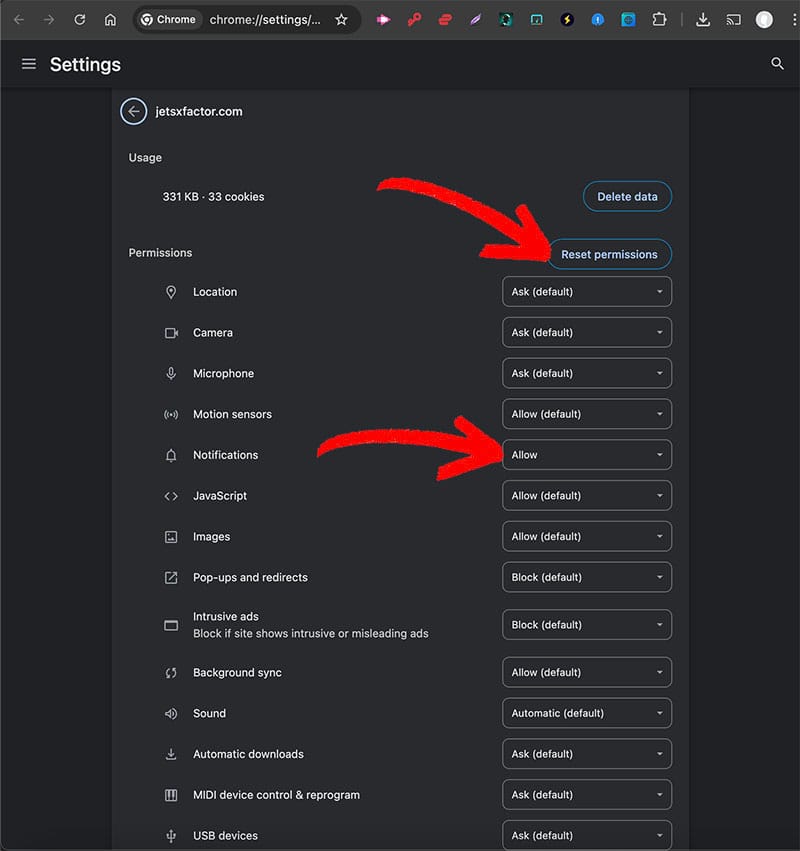Click the chrome://settings address bar
The width and height of the screenshot is (800, 851).
(265, 19)
